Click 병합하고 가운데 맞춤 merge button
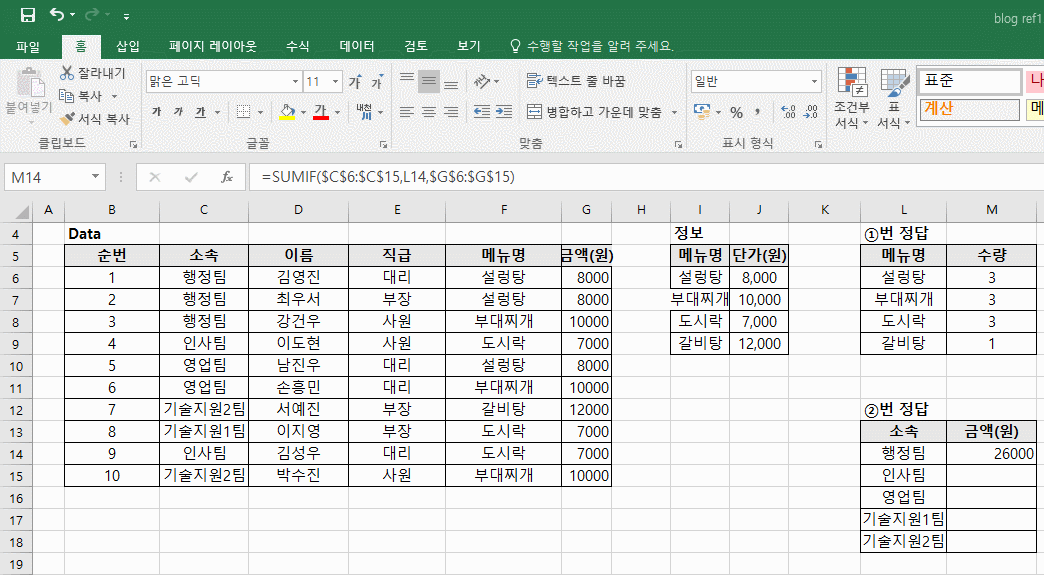This screenshot has width=1044, height=575. pos(595,112)
